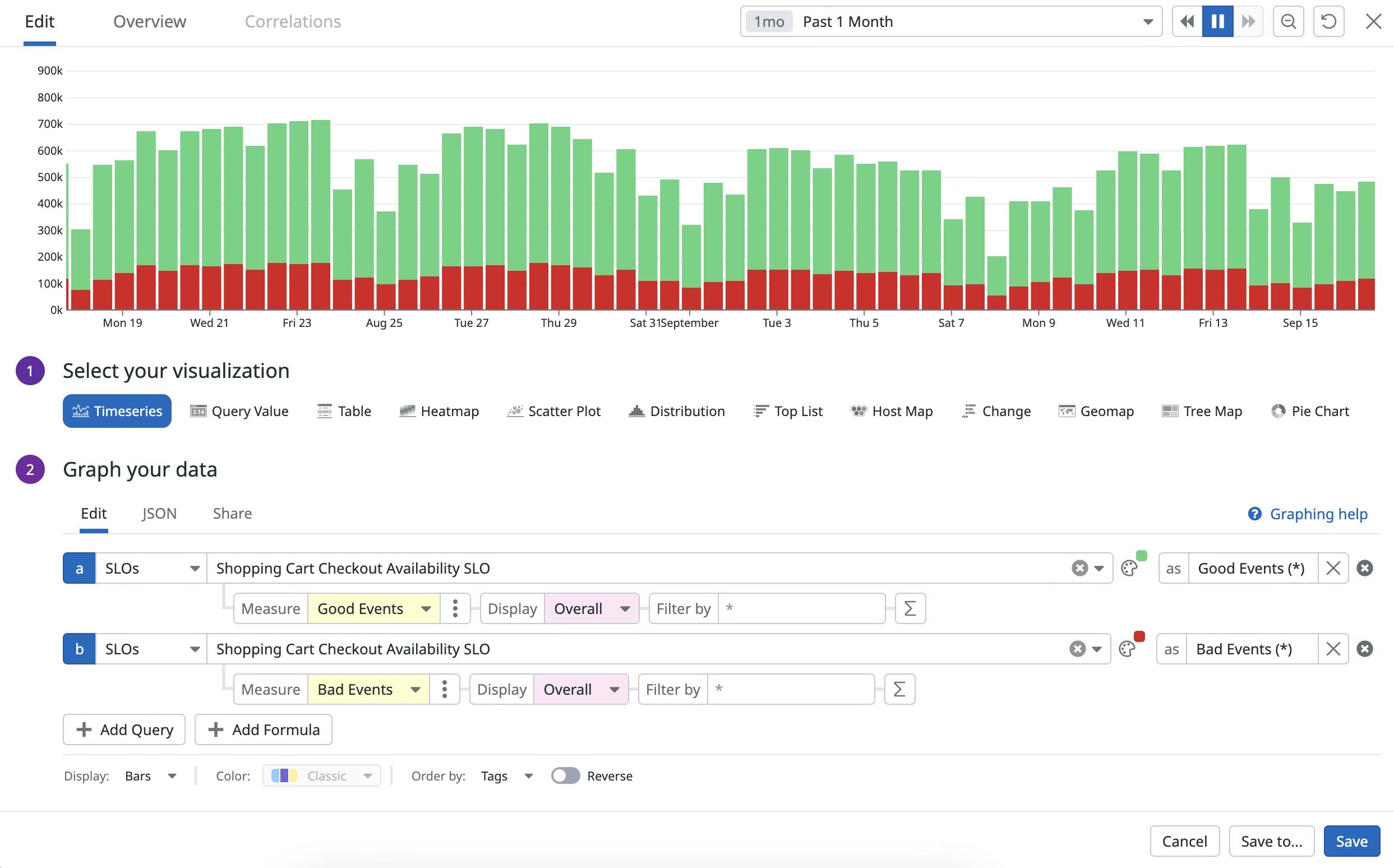
Task: Select the Heatmap visualization
Action: (x=439, y=411)
